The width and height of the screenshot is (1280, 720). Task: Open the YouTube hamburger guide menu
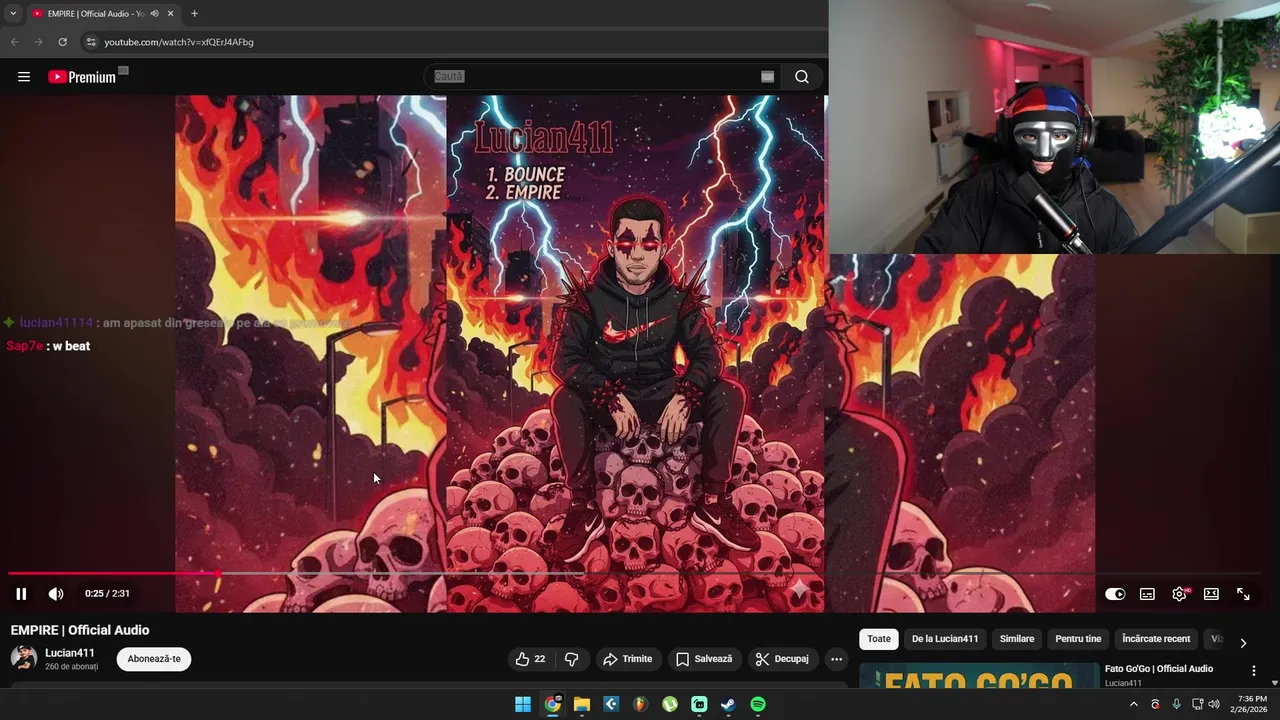tap(24, 77)
